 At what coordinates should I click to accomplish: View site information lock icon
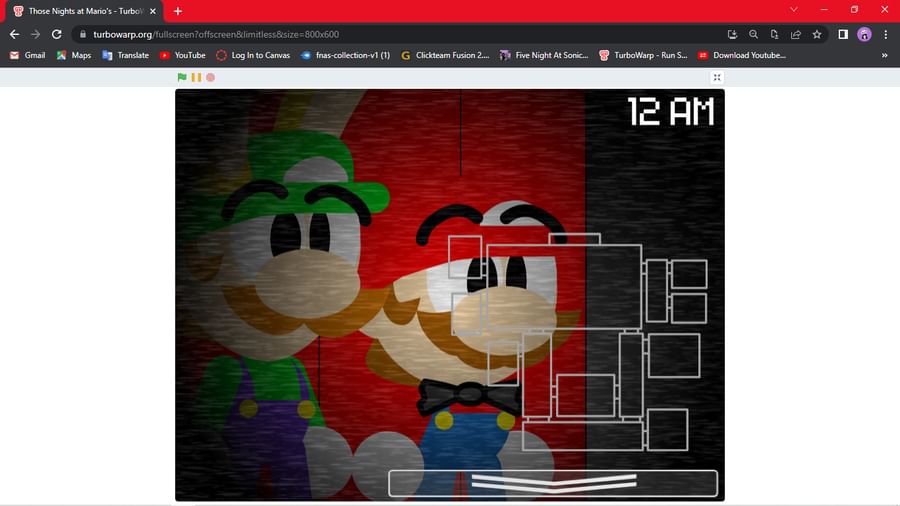click(x=83, y=34)
